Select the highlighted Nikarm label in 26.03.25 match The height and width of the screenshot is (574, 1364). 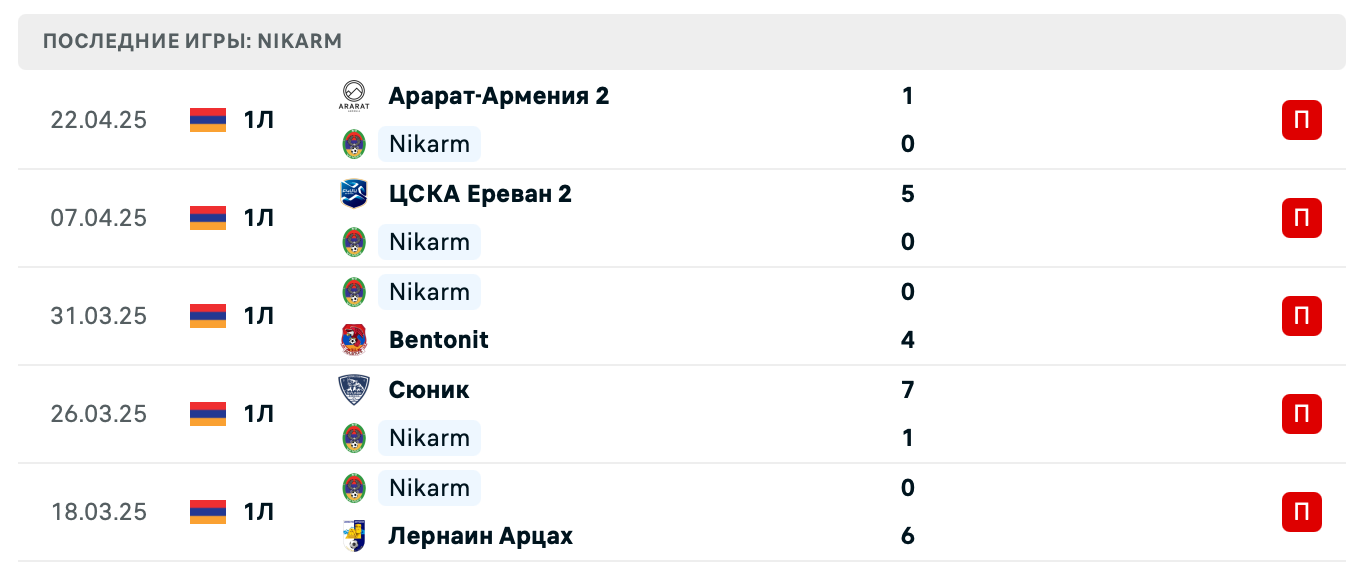(429, 438)
